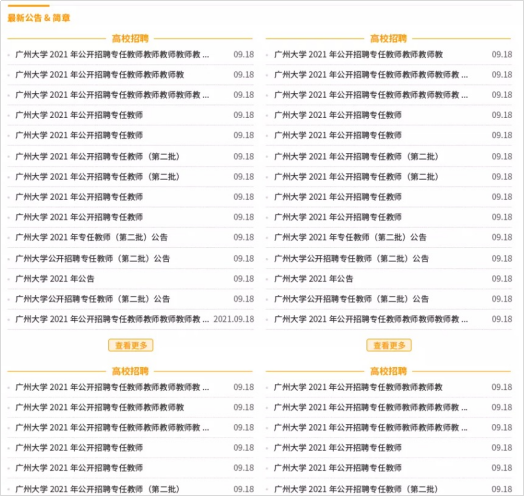524x497 pixels.
Task: Open 广州大学 2021 年公告 link in right column
Action: click(x=313, y=279)
